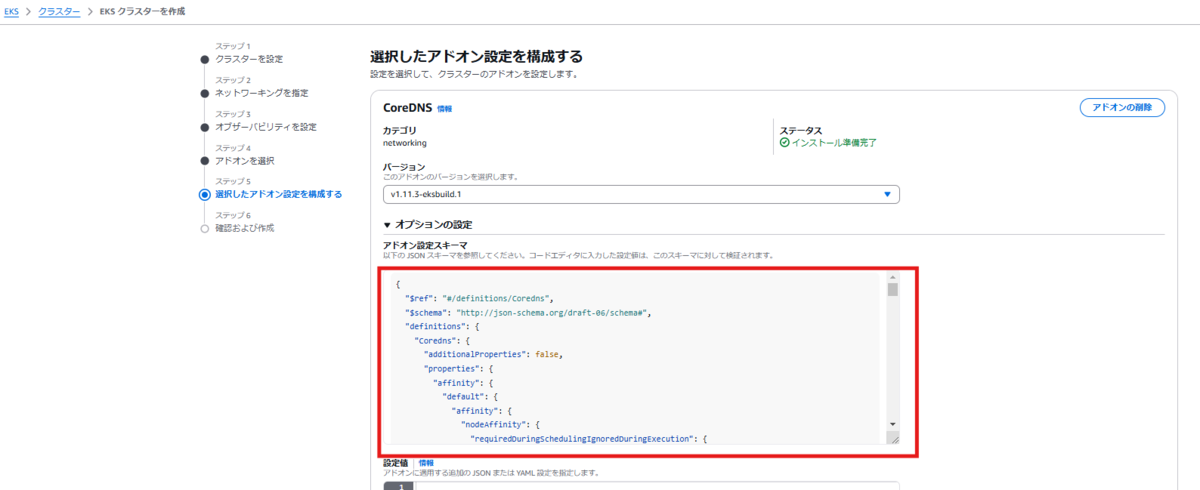
Task: Go to the クラスター breadcrumb link
Action: tap(59, 10)
